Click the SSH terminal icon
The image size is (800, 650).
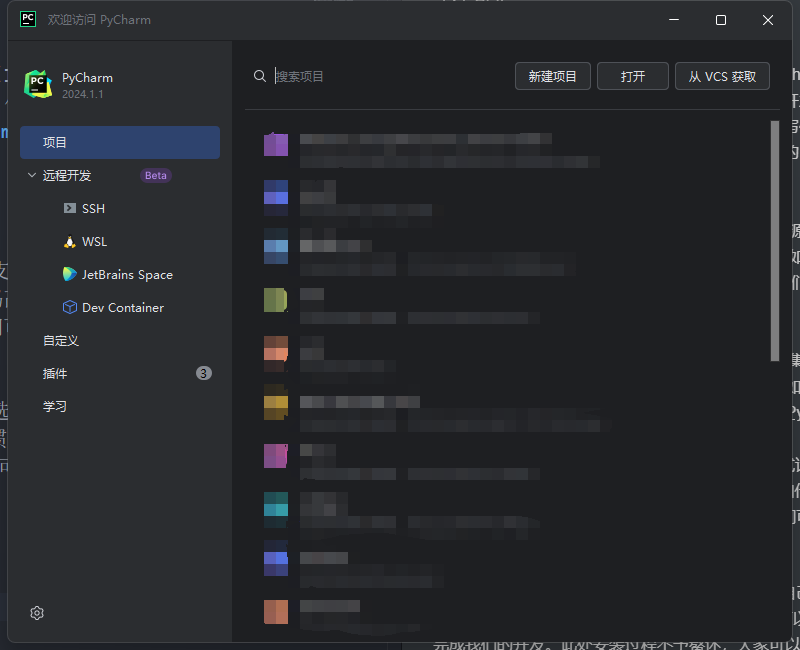pyautogui.click(x=69, y=208)
